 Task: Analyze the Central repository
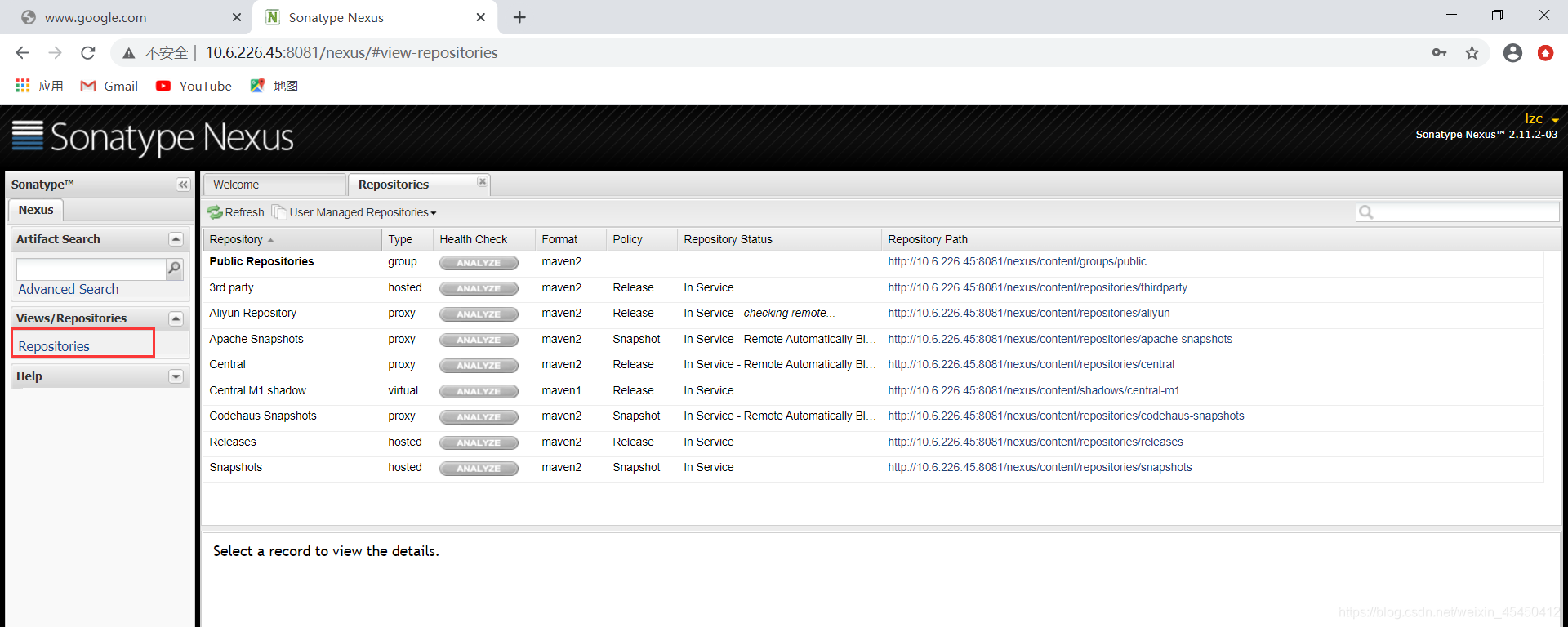(479, 366)
